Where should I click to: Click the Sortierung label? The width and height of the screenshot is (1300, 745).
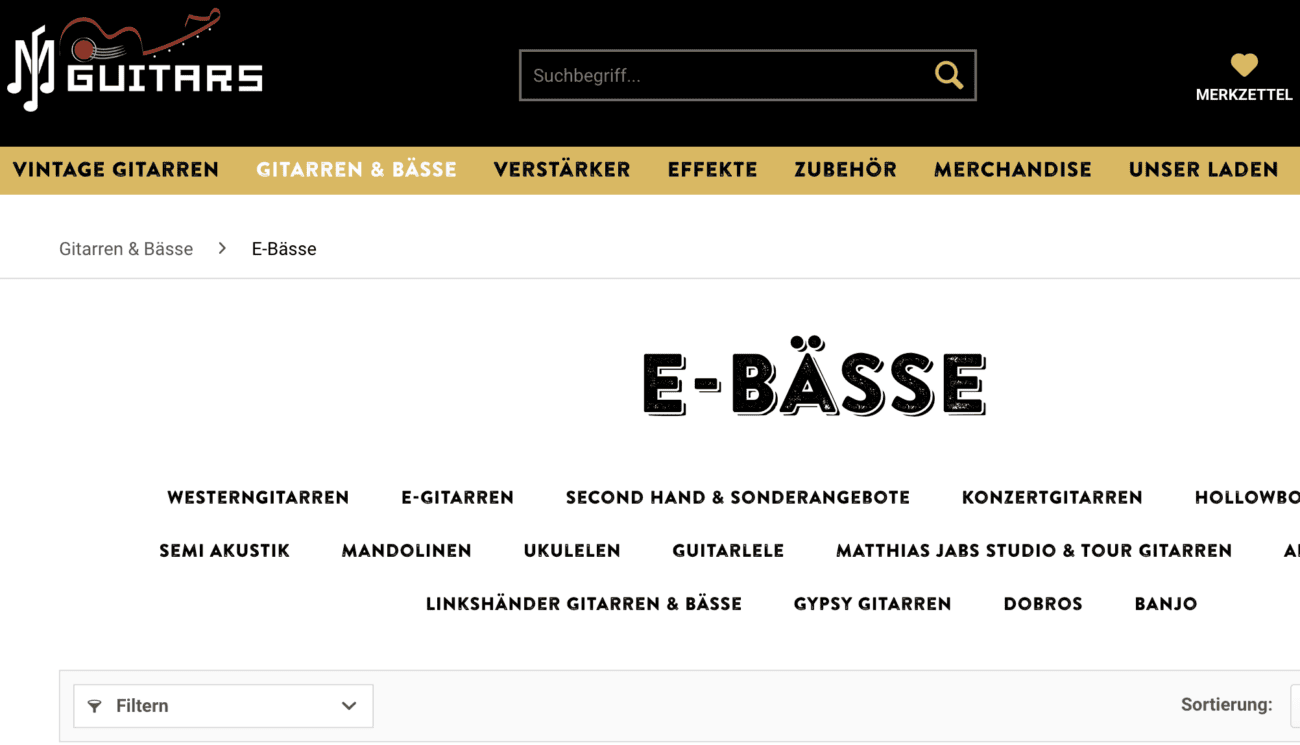pyautogui.click(x=1226, y=705)
